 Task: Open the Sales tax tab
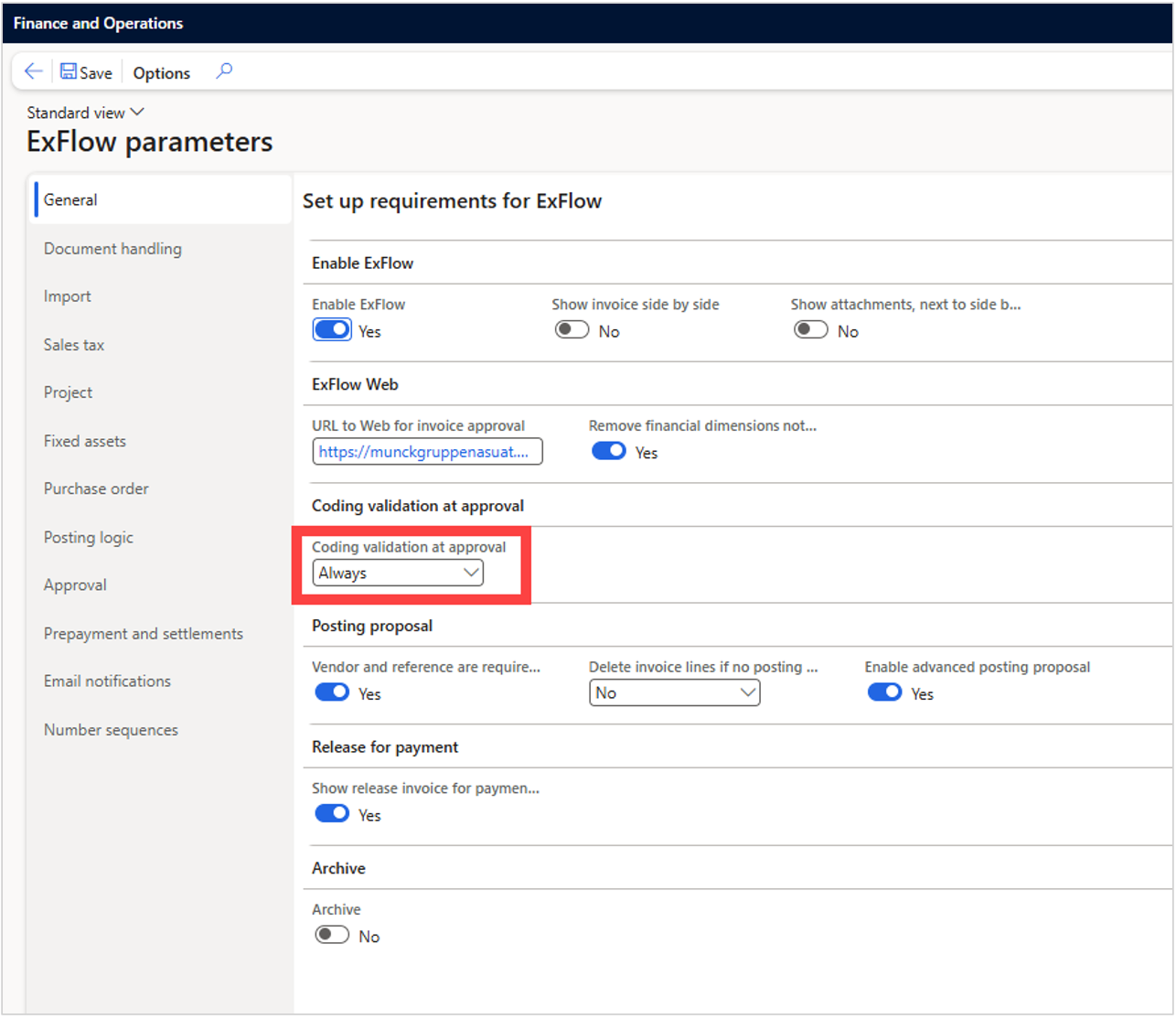[74, 345]
